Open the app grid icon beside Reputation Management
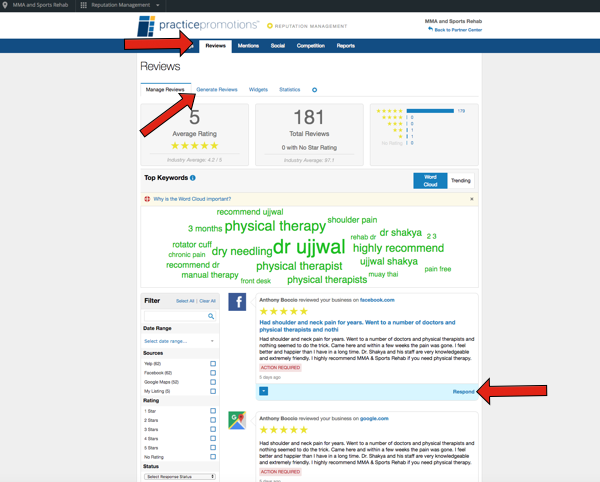 (83, 5)
